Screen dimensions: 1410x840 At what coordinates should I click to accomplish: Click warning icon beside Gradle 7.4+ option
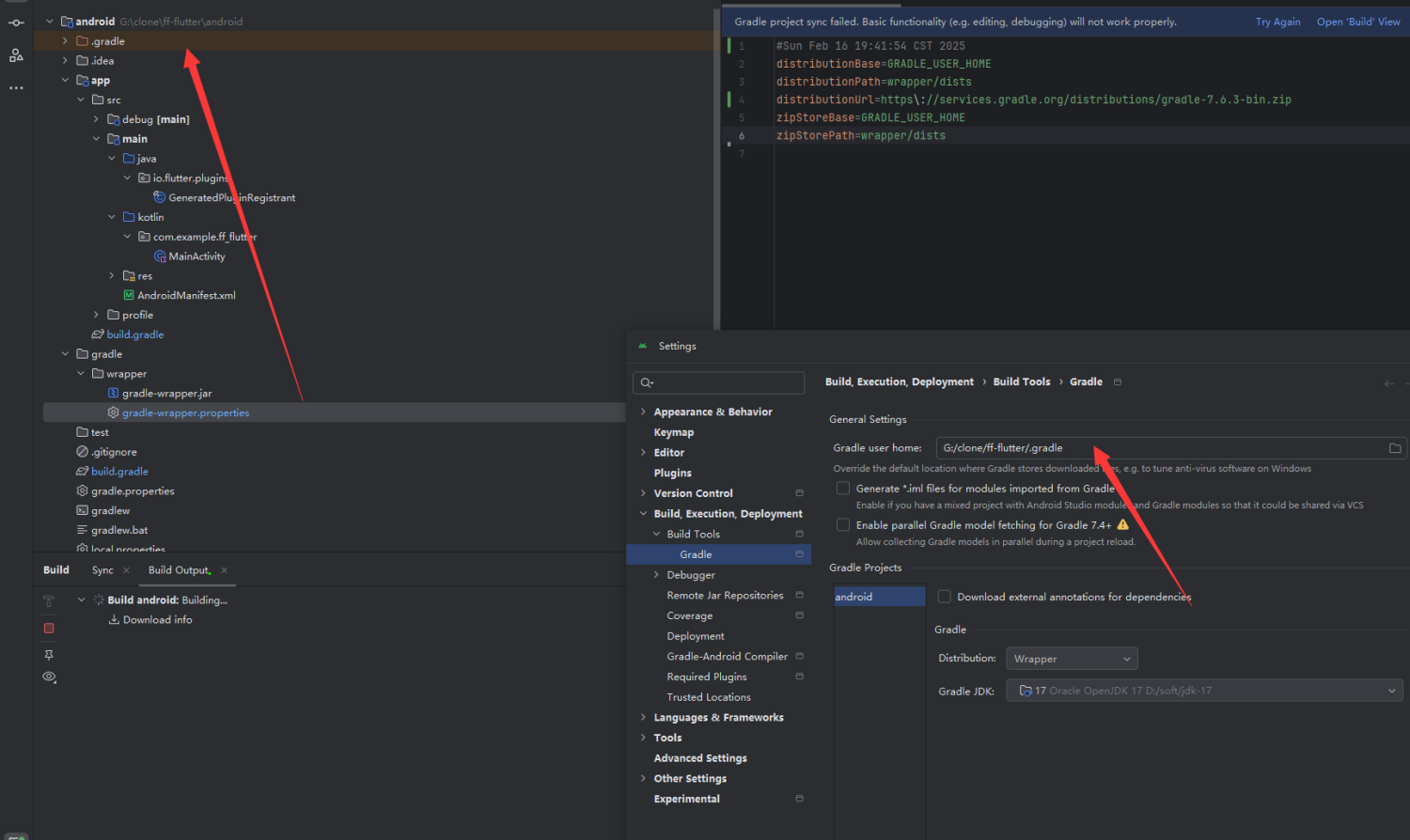1122,525
